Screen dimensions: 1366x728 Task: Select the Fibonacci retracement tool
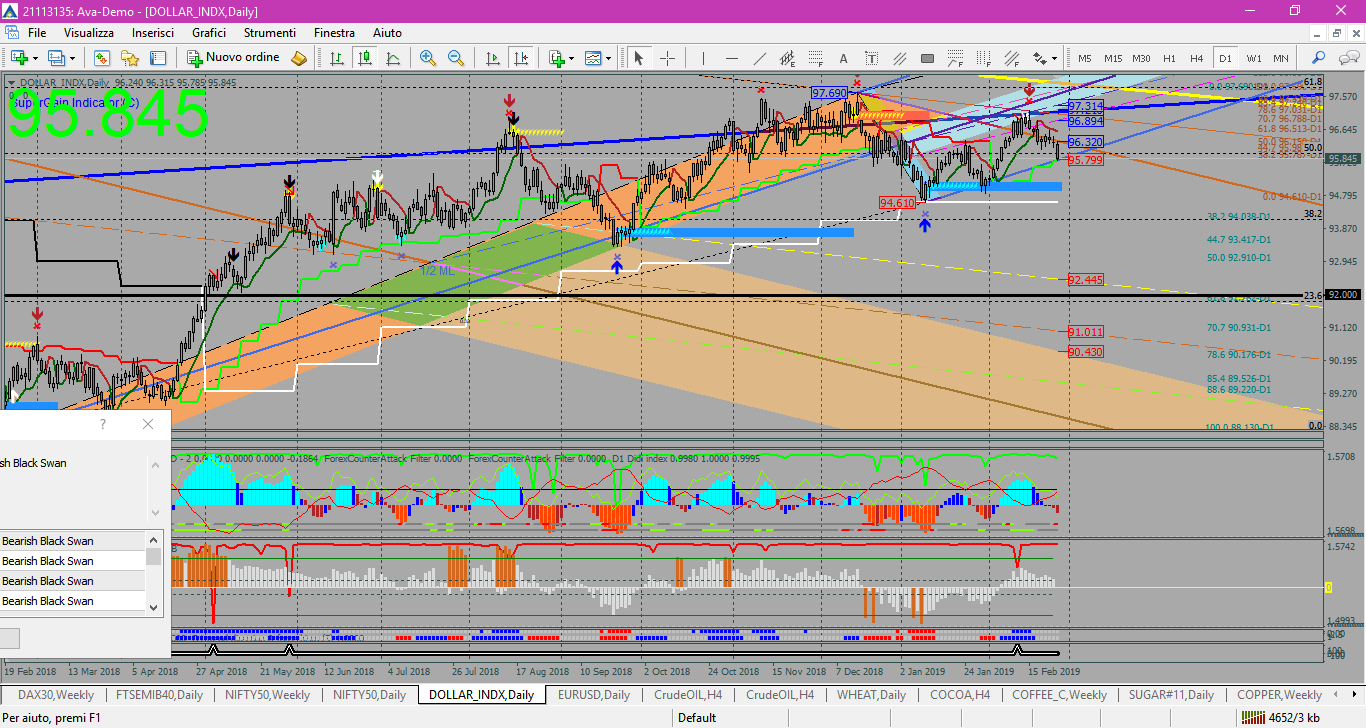click(815, 58)
